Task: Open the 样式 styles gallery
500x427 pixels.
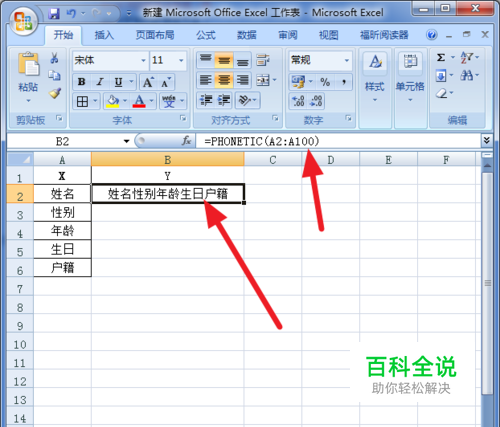Action: coord(375,77)
